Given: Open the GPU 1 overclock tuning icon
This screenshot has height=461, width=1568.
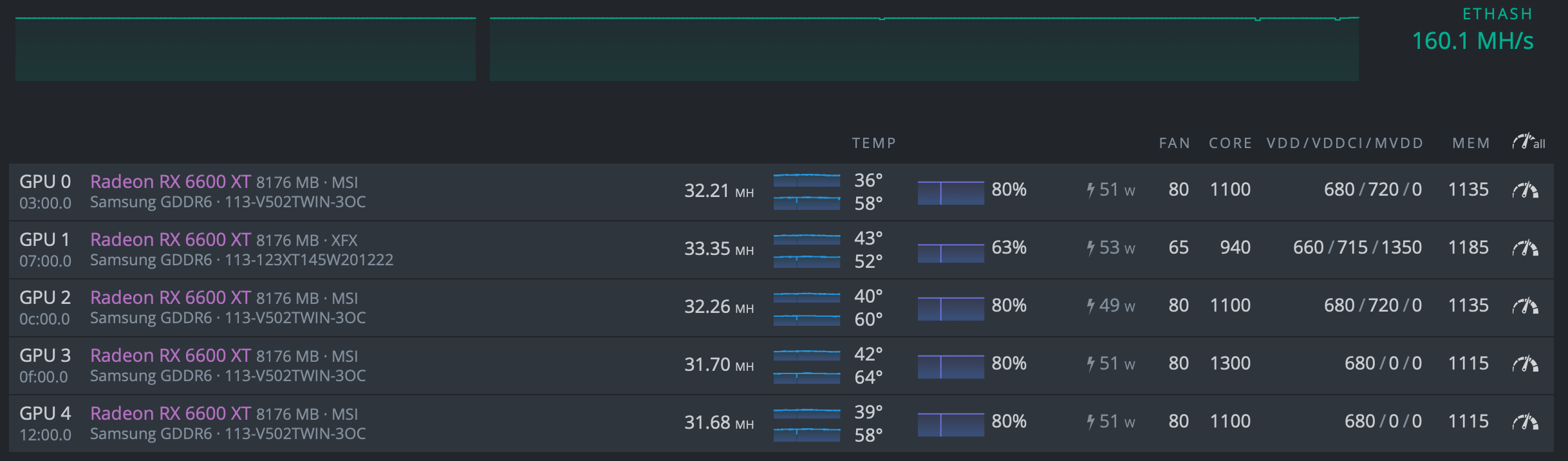Looking at the screenshot, I should (x=1525, y=248).
